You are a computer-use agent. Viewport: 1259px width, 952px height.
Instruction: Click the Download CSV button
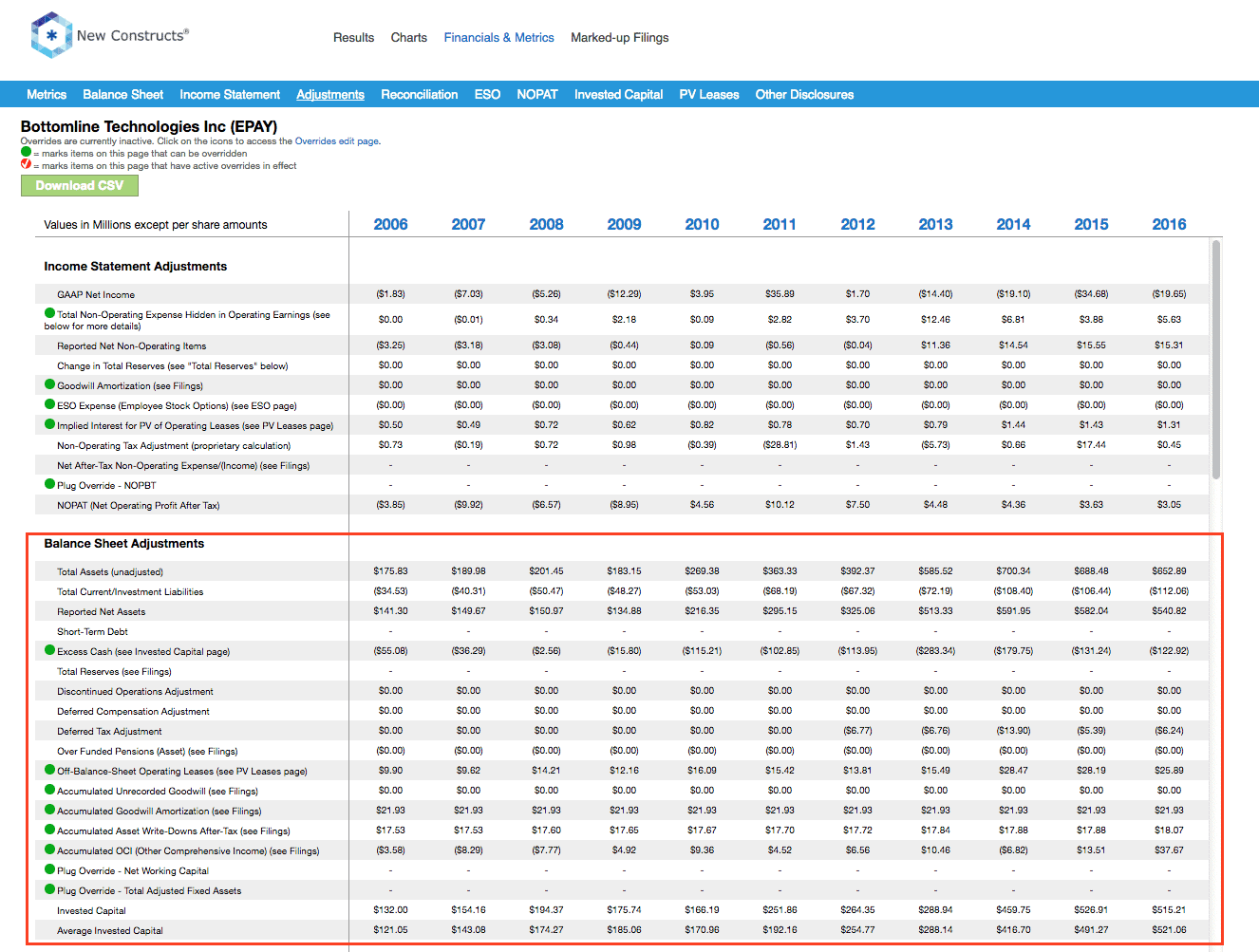click(x=80, y=186)
